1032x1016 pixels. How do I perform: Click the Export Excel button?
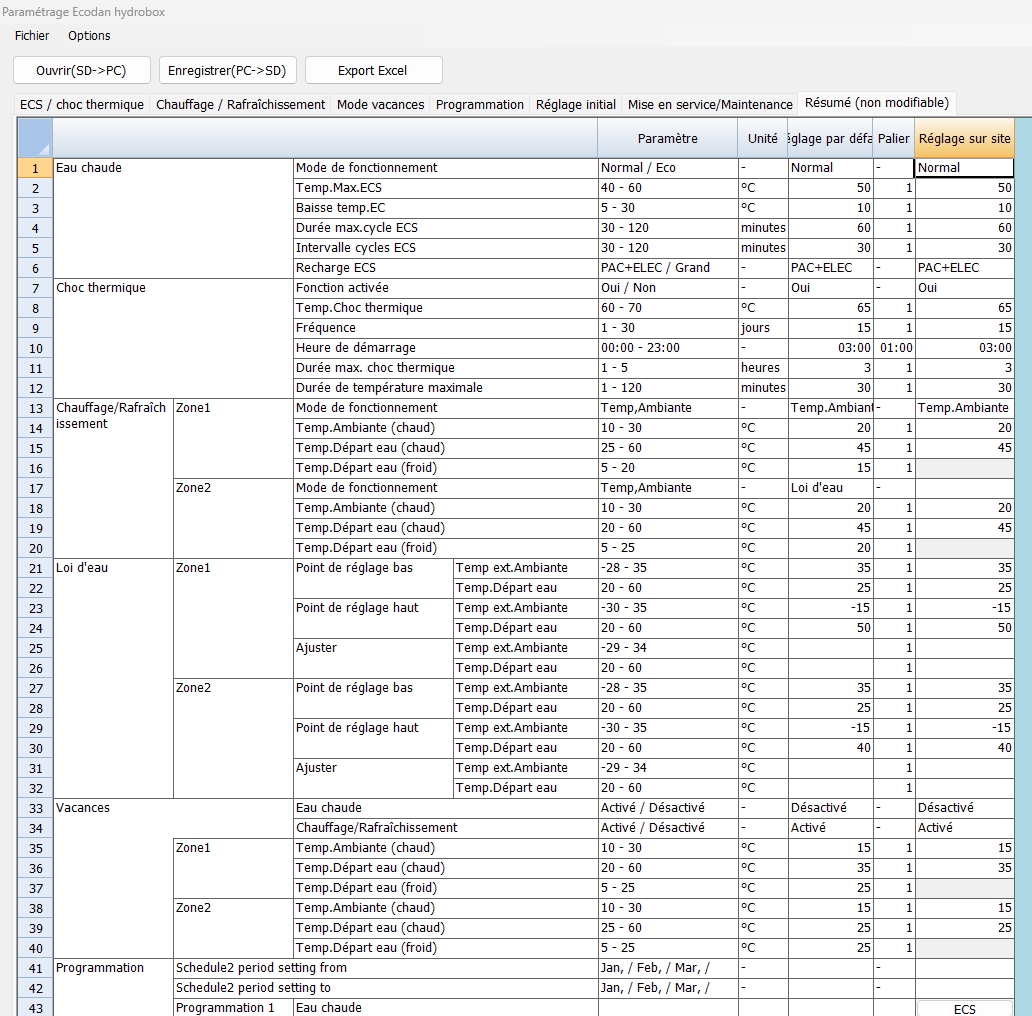tap(373, 71)
